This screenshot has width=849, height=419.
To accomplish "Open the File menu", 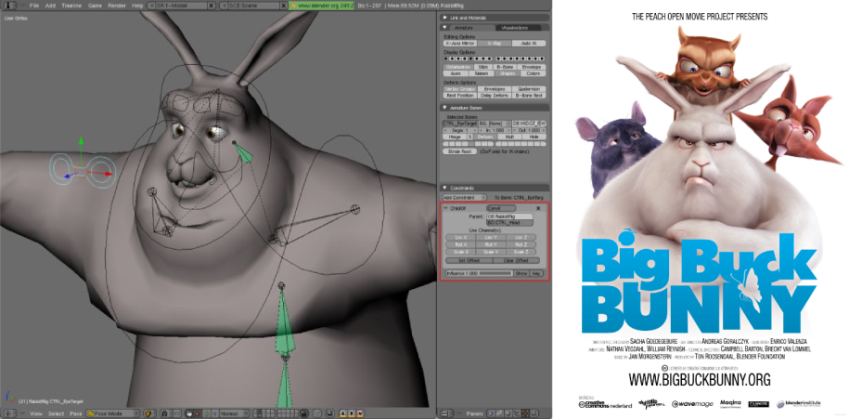I will point(34,5).
